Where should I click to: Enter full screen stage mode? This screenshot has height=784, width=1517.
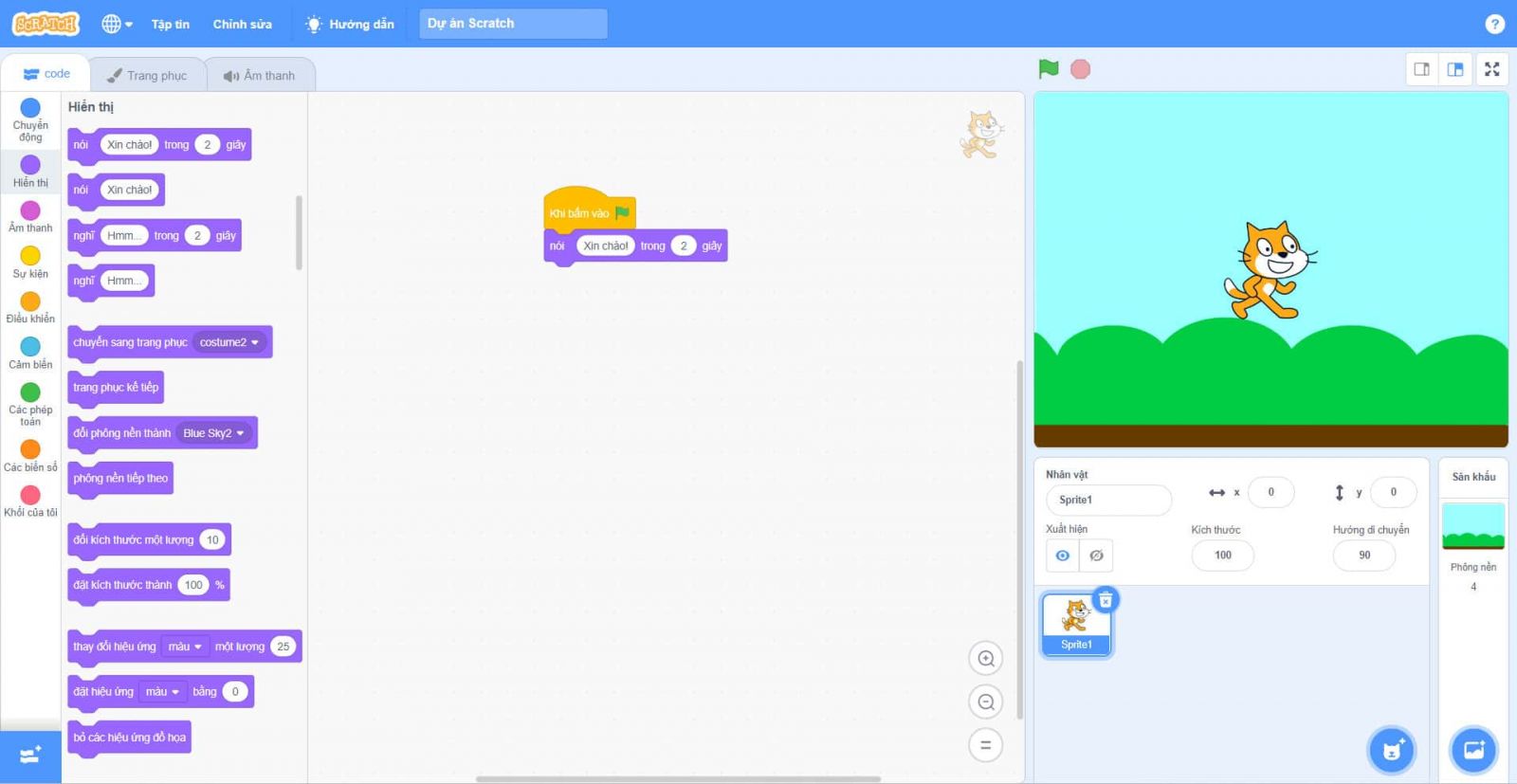(1492, 69)
